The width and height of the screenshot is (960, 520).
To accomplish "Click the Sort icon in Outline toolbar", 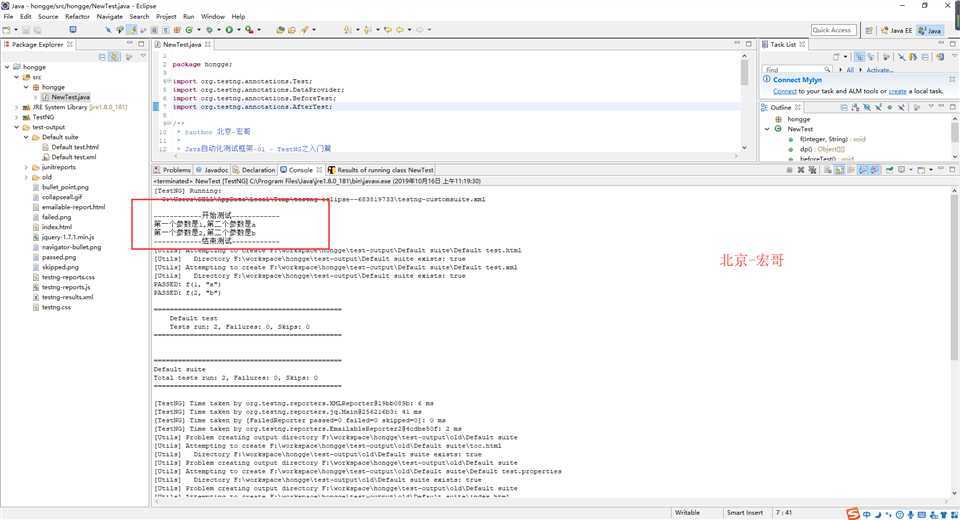I will tap(855, 107).
